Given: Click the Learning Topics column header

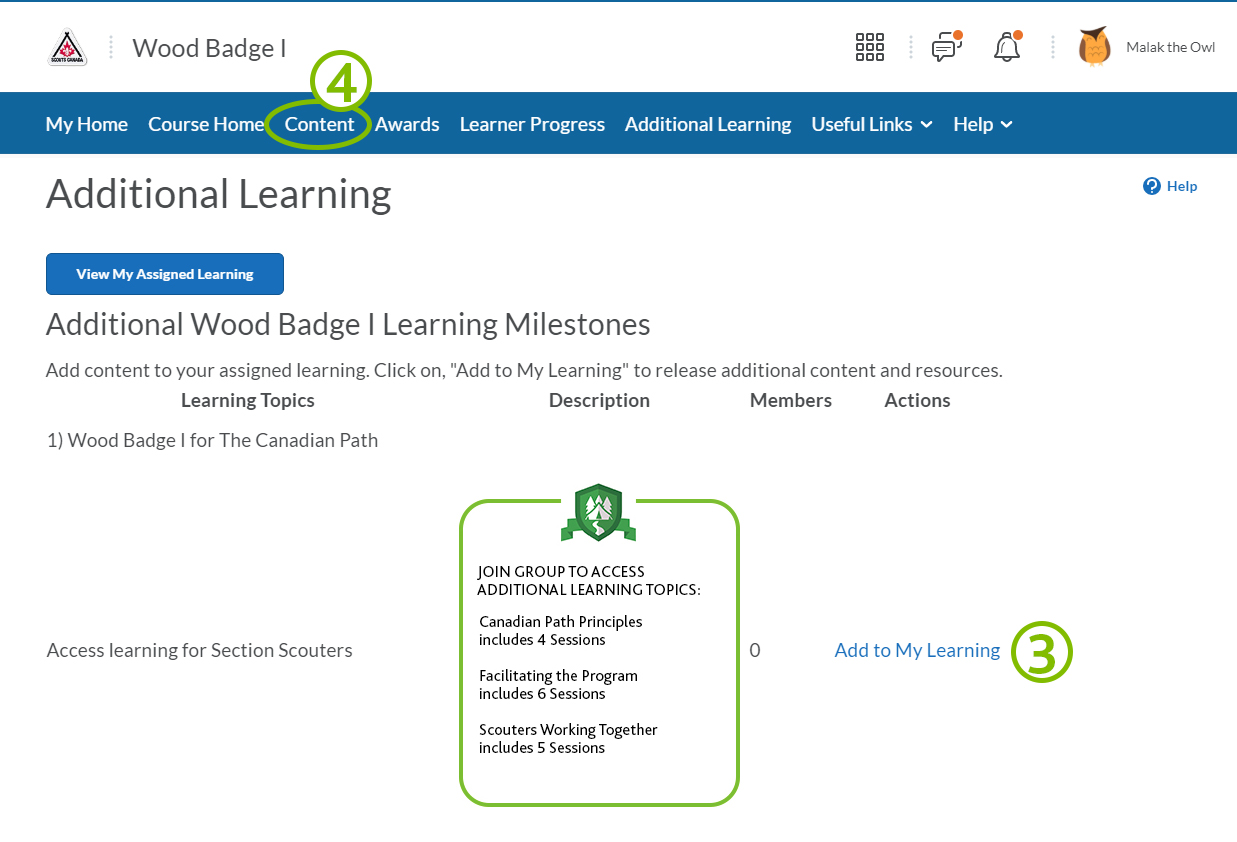Looking at the screenshot, I should (248, 400).
